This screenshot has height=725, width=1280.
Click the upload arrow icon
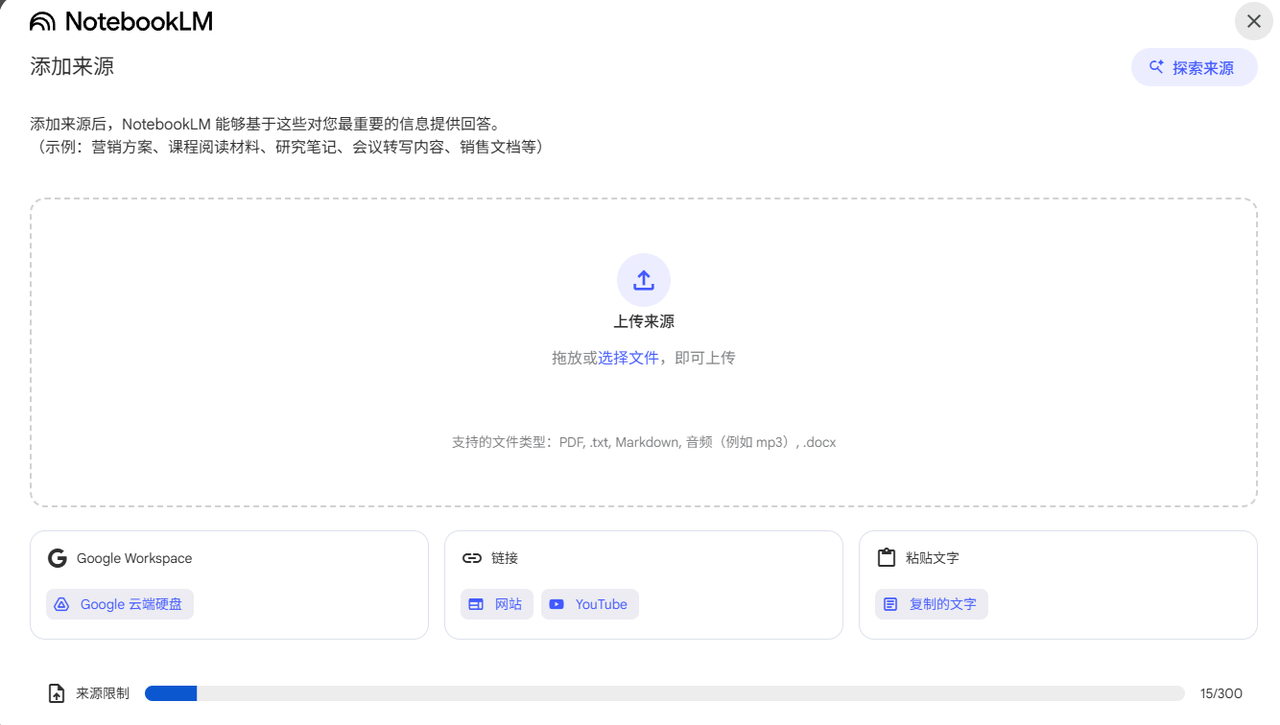644,280
